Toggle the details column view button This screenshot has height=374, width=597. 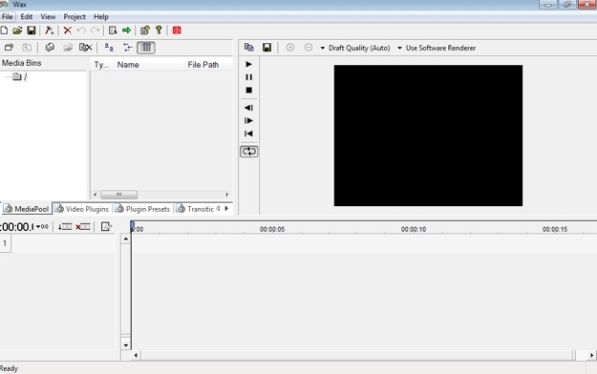[x=146, y=48]
